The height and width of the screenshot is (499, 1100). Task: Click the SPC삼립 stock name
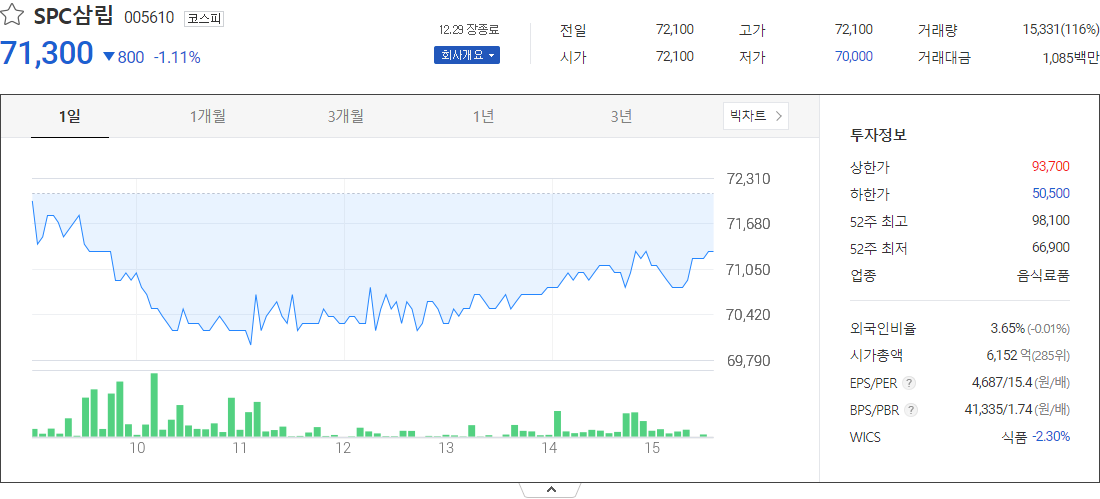click(73, 16)
